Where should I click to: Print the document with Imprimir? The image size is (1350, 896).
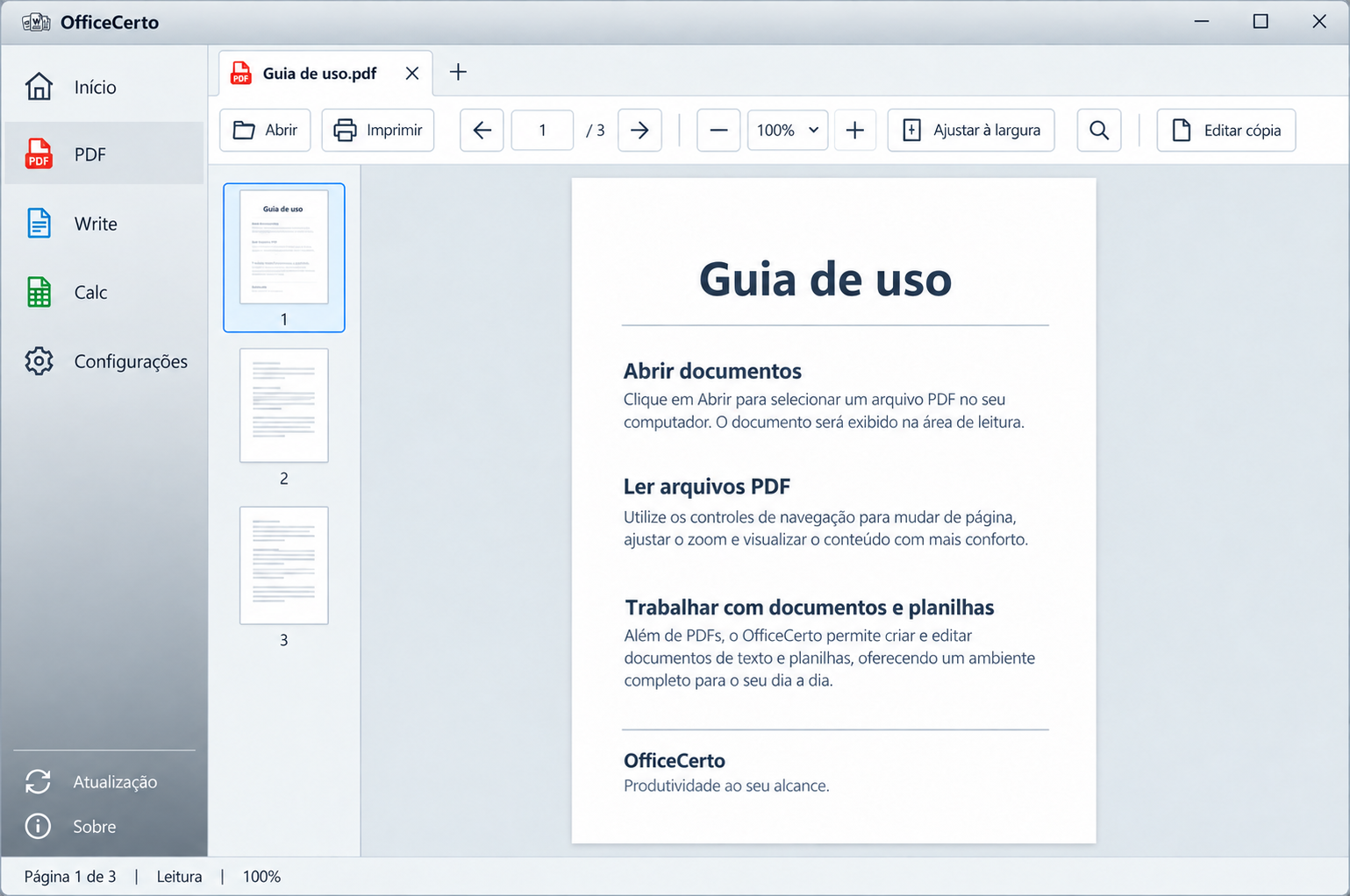coord(378,130)
